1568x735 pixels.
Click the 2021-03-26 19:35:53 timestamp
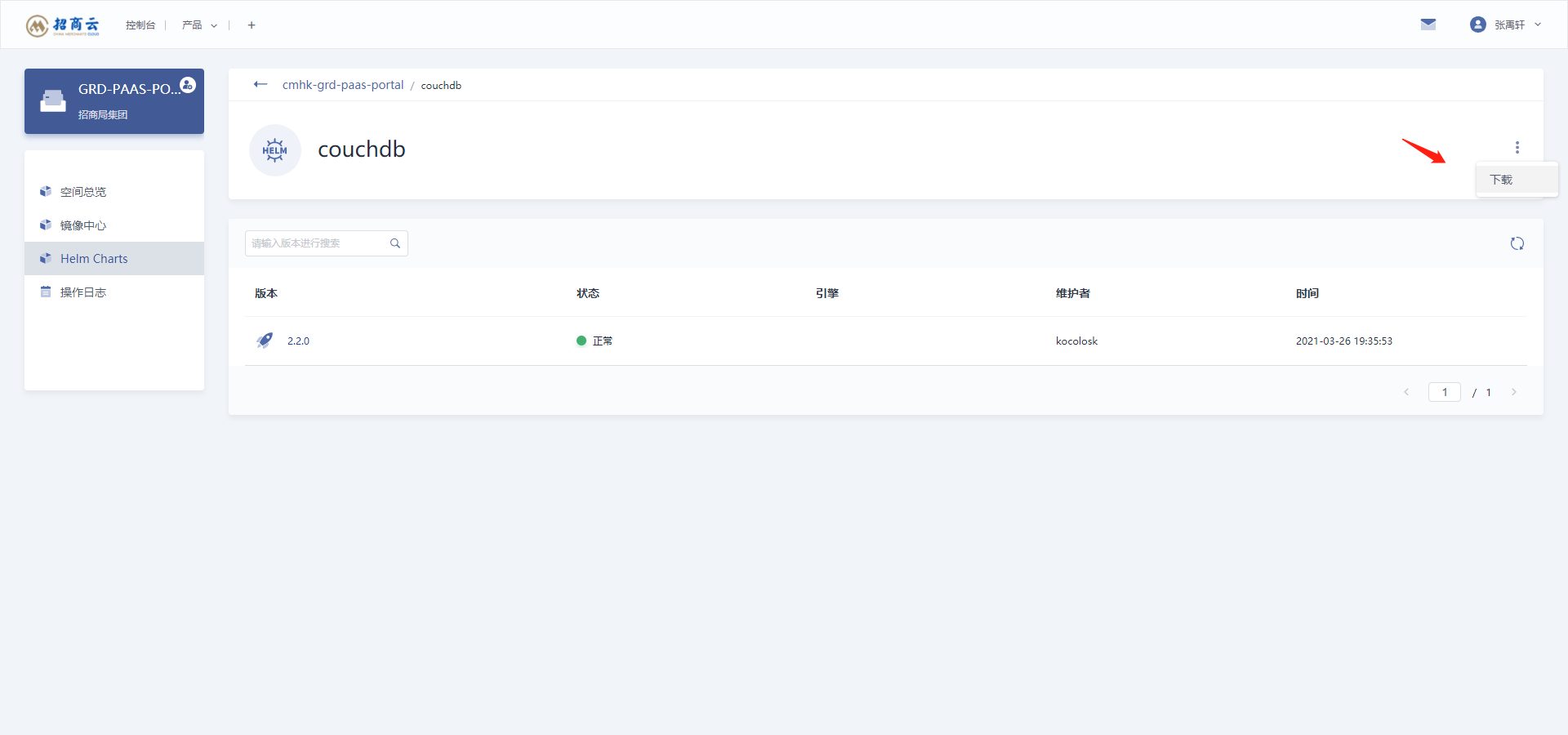point(1344,341)
